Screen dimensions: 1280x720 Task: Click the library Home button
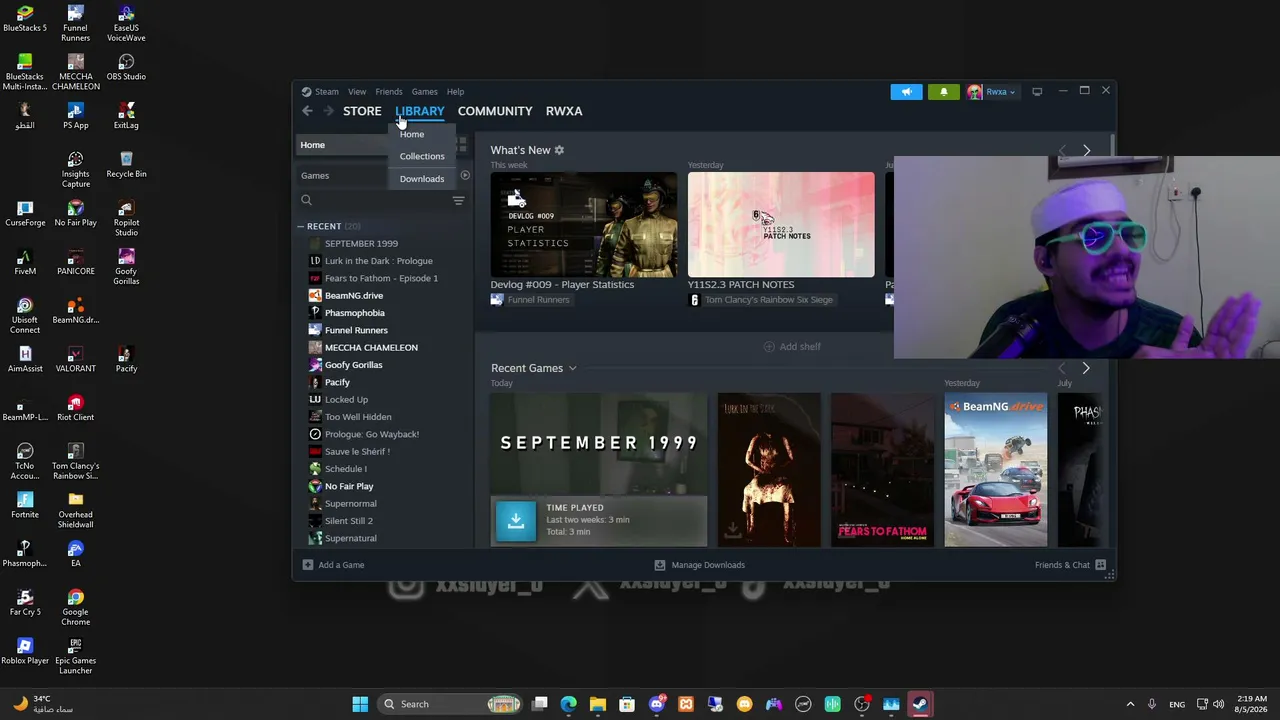pyautogui.click(x=342, y=145)
